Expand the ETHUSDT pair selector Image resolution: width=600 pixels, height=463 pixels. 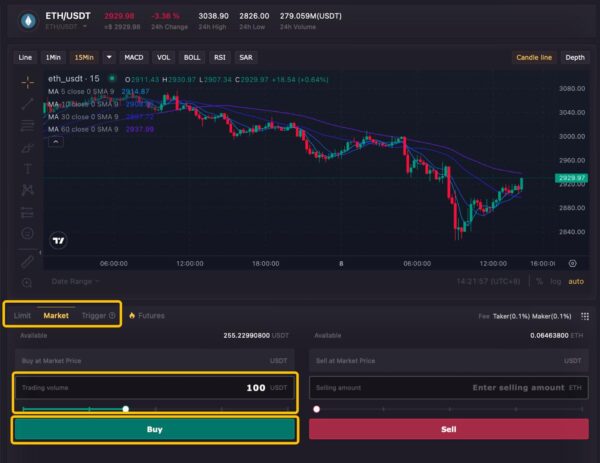(x=85, y=27)
